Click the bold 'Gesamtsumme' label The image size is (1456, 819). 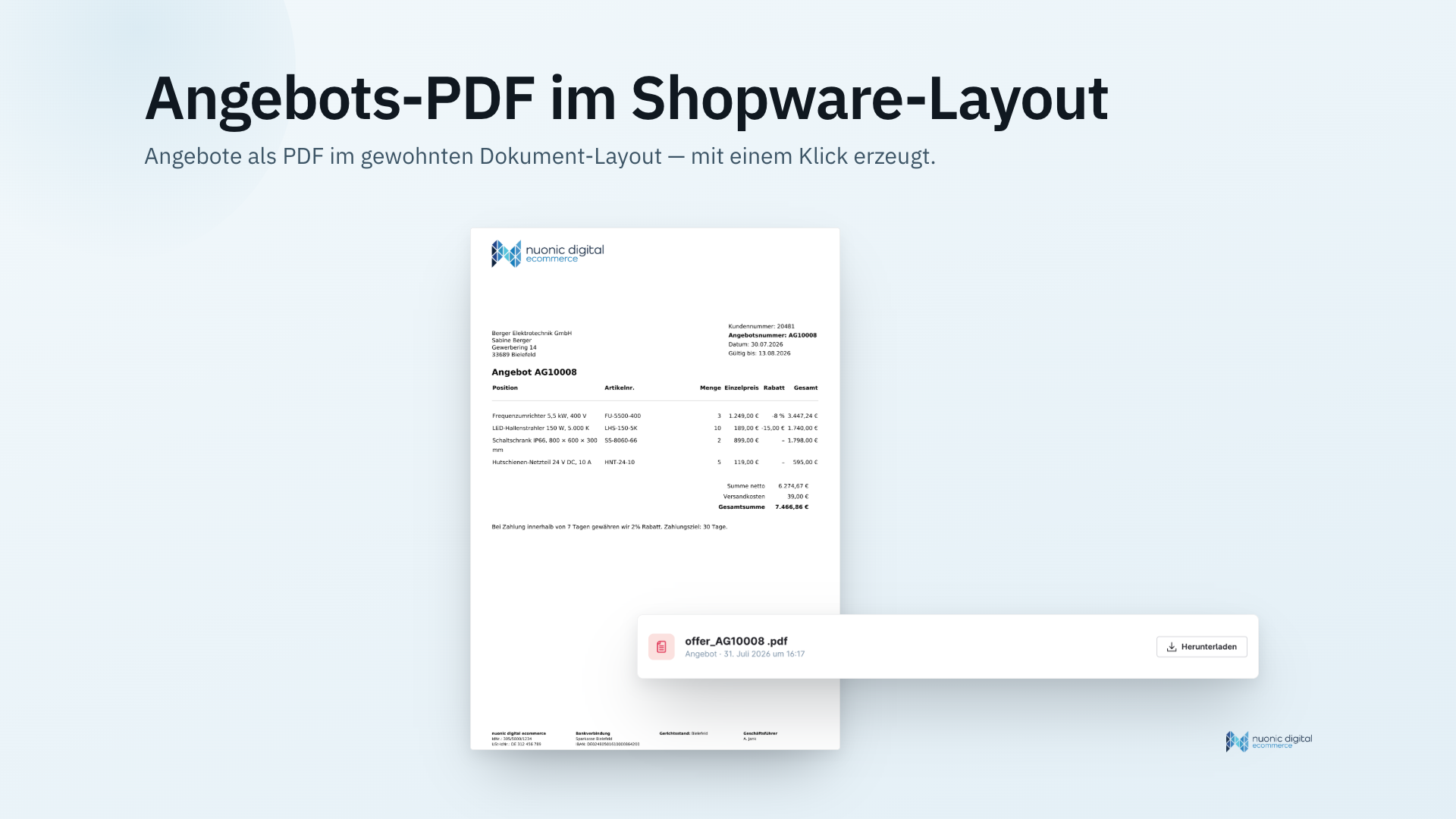[x=742, y=507]
